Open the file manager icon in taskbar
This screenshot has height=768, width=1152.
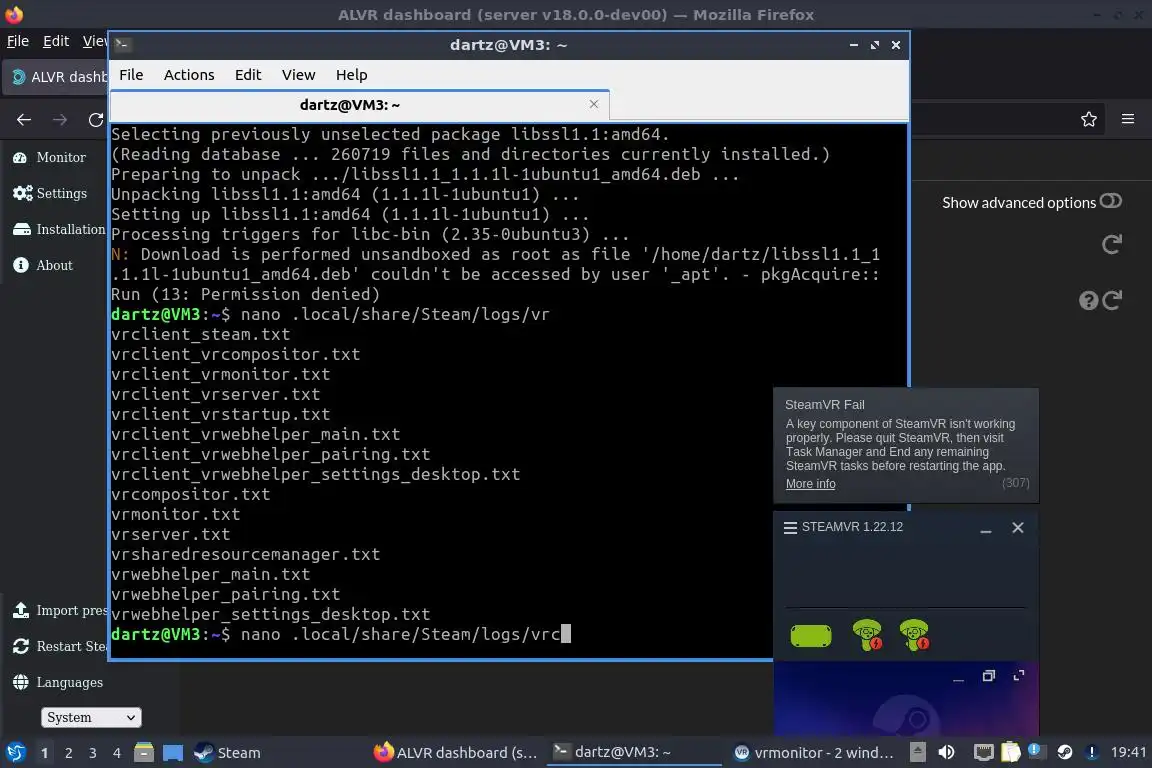(144, 752)
